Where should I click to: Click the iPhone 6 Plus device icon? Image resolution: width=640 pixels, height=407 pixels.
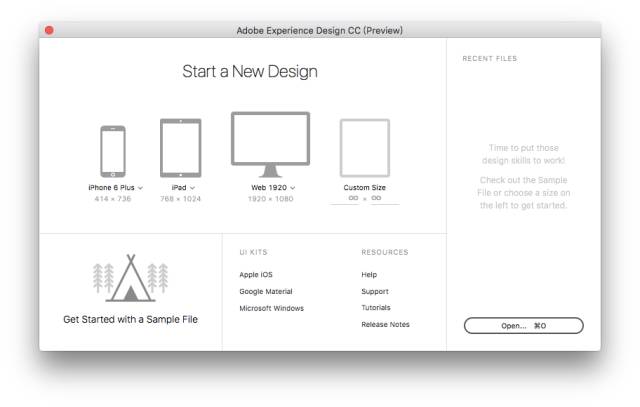click(x=113, y=151)
